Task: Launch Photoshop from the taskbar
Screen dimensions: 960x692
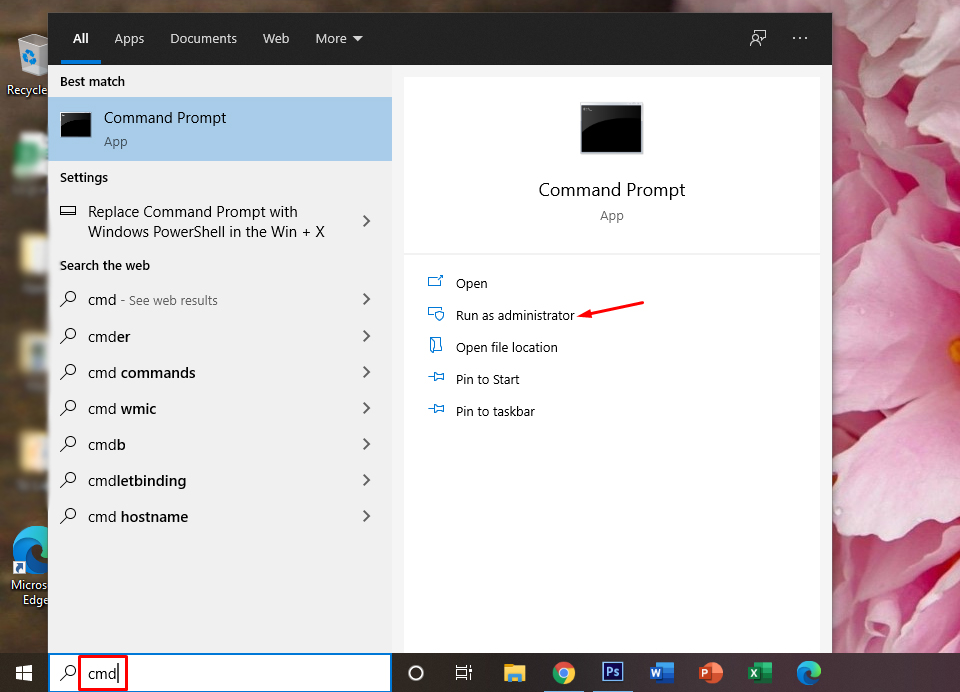Action: click(x=613, y=673)
